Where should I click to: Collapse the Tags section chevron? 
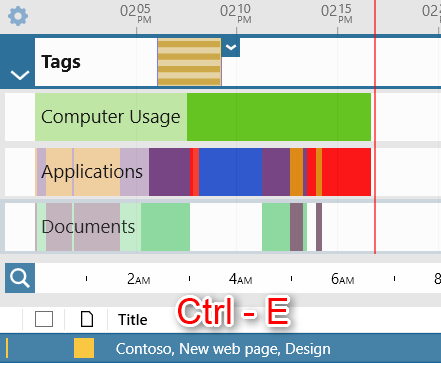pyautogui.click(x=20, y=75)
